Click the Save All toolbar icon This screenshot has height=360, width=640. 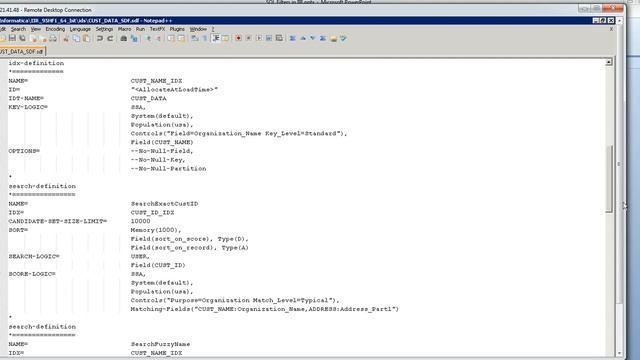[x=22, y=38]
